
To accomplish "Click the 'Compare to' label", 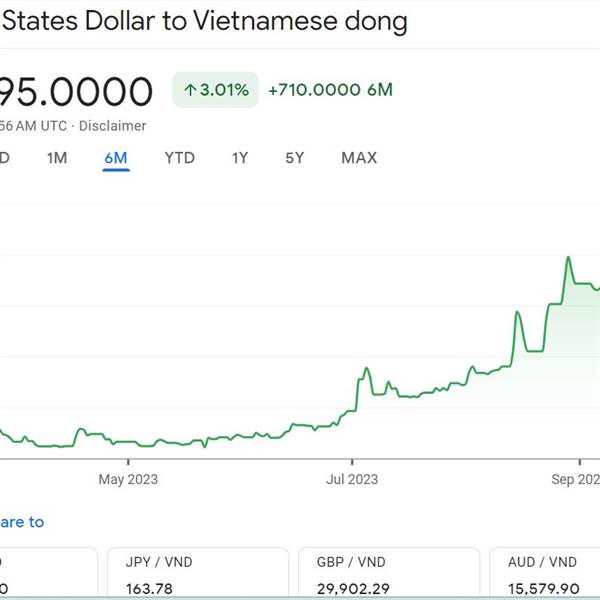I will (x=22, y=522).
